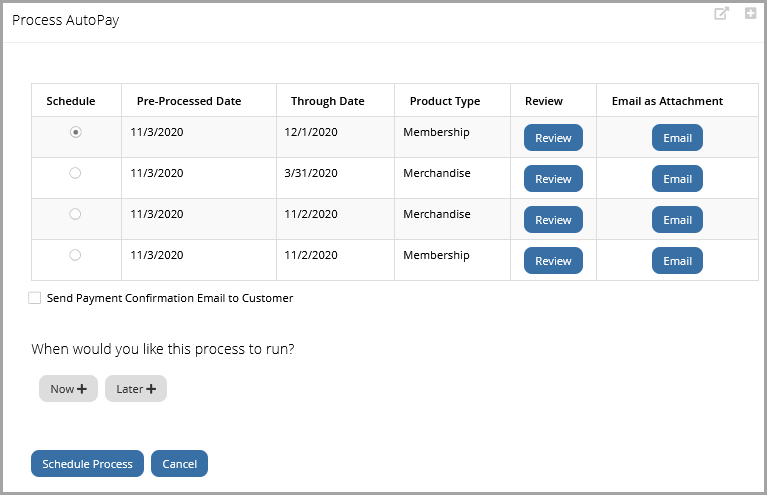
Task: Email the 3/31/2020 Merchandise batch as attachment
Action: (677, 179)
